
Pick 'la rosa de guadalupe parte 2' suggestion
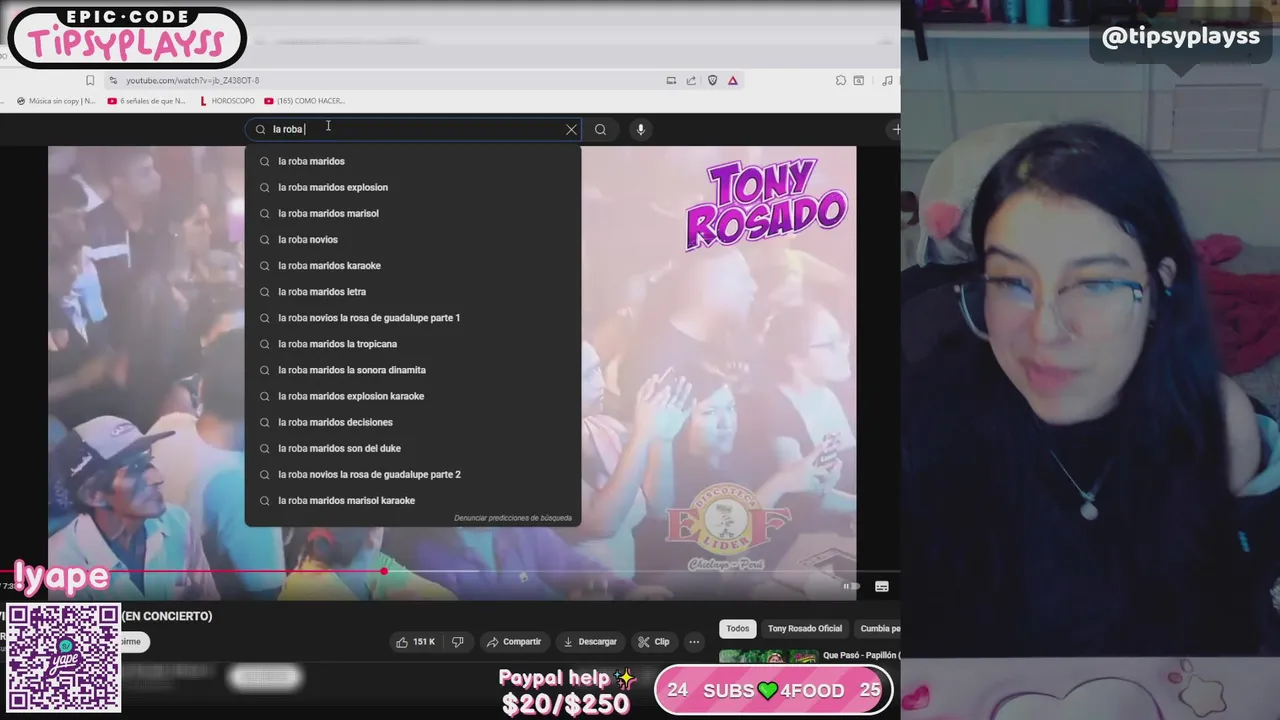tap(412, 474)
